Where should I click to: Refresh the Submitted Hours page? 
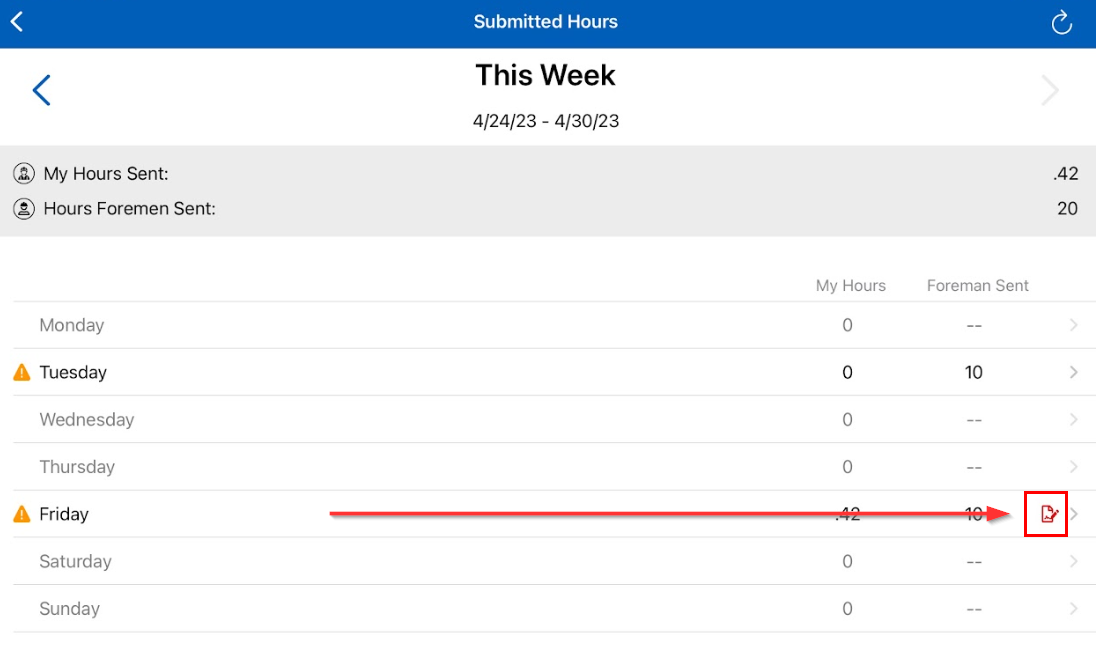tap(1062, 22)
